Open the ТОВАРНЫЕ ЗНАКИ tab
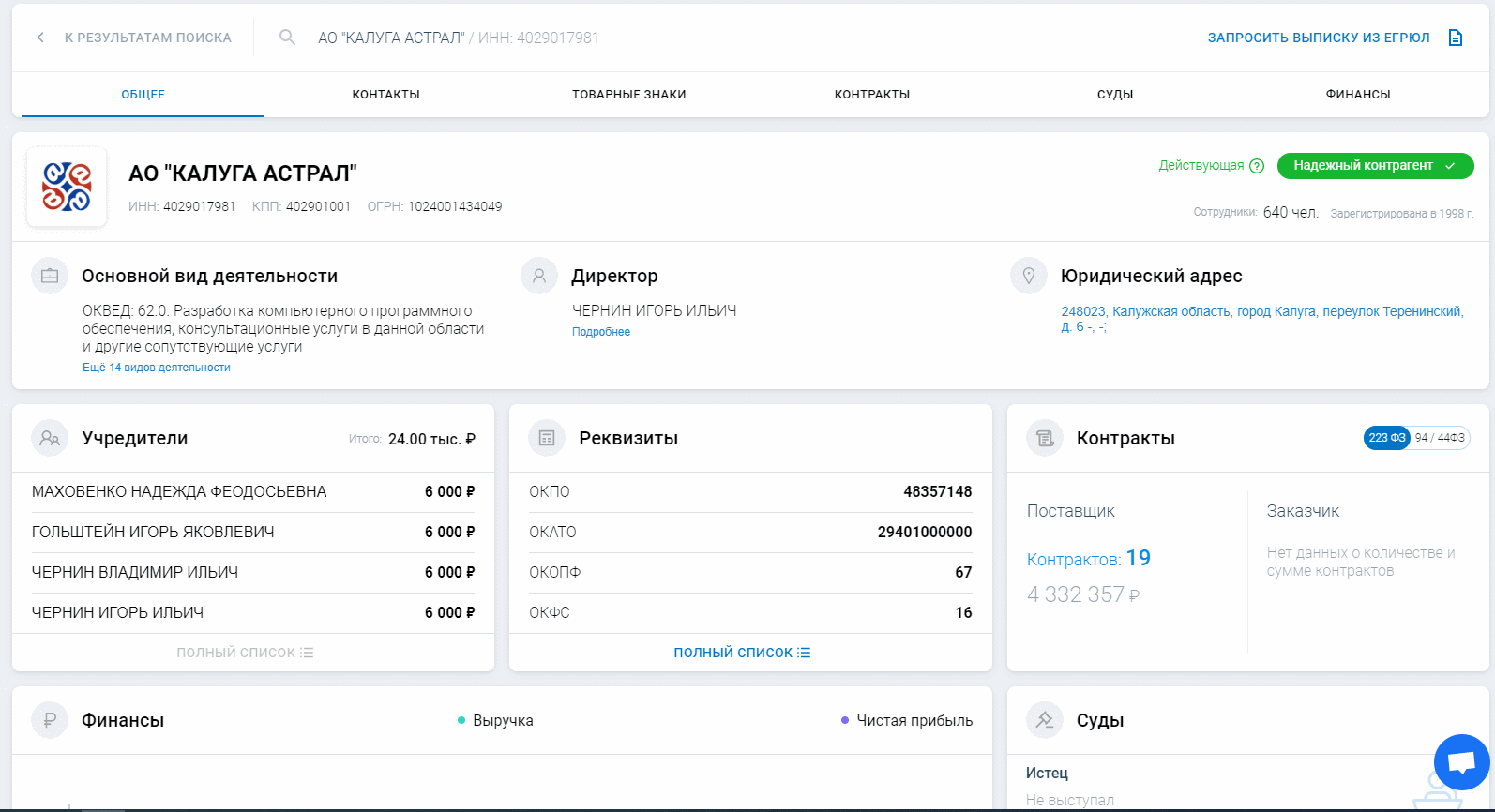The image size is (1495, 812). [629, 95]
